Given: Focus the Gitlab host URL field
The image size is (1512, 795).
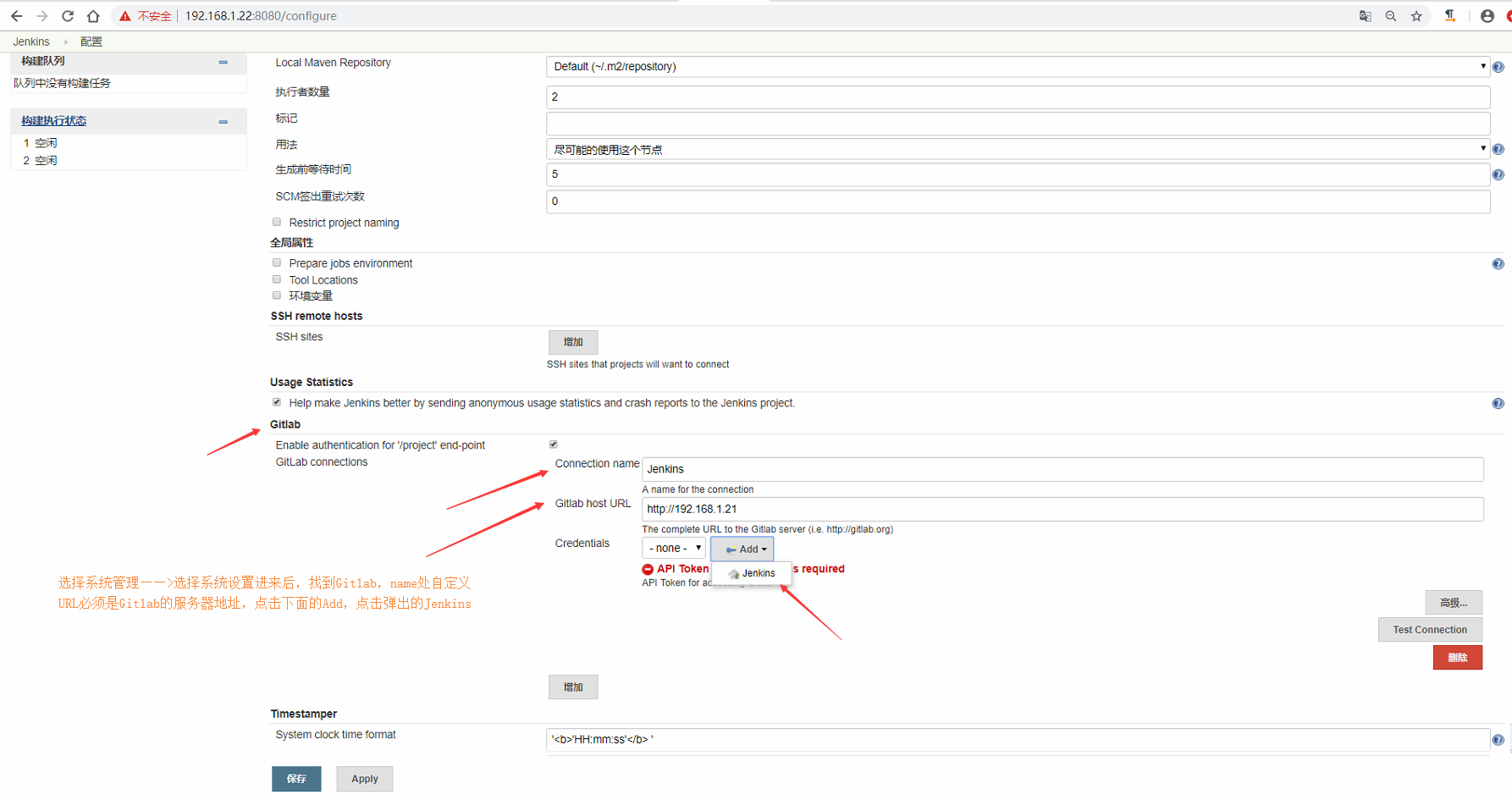Looking at the screenshot, I should pyautogui.click(x=1062, y=509).
